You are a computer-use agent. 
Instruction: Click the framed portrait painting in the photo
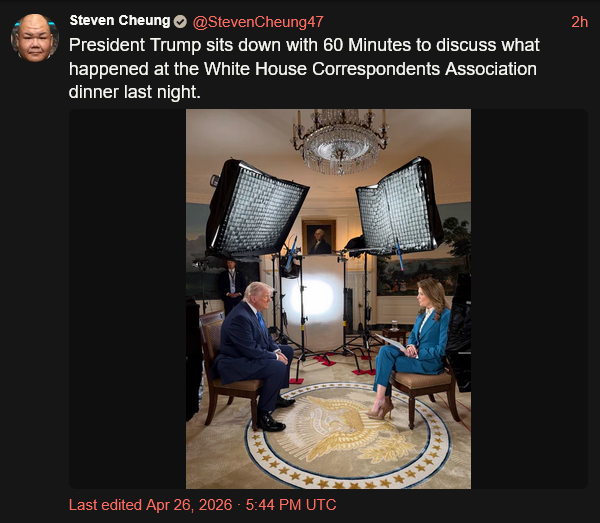click(319, 237)
